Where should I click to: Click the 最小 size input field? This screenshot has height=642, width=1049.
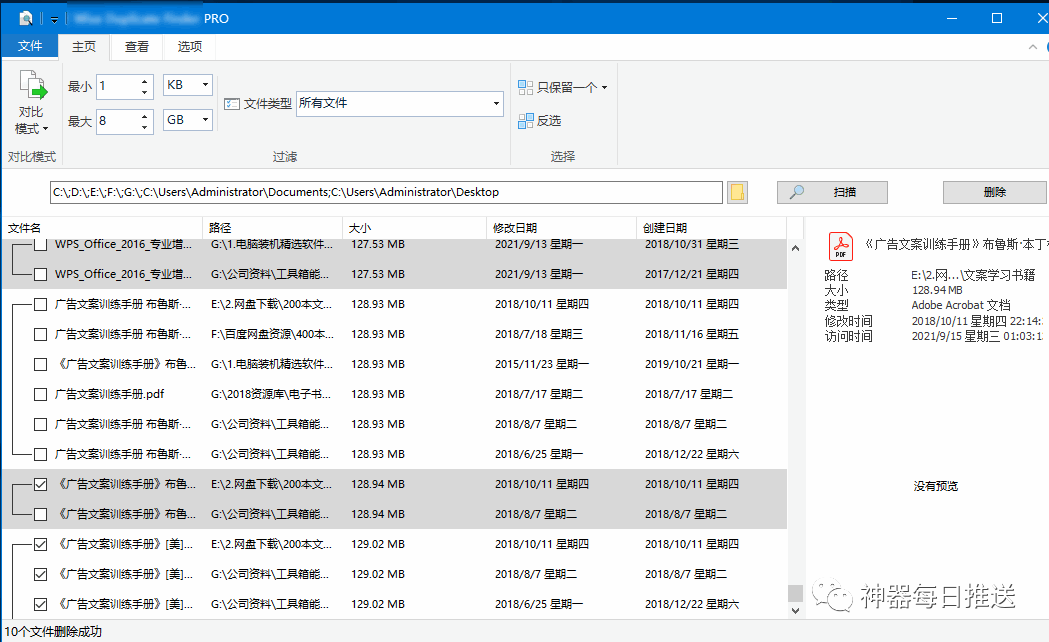pos(118,86)
